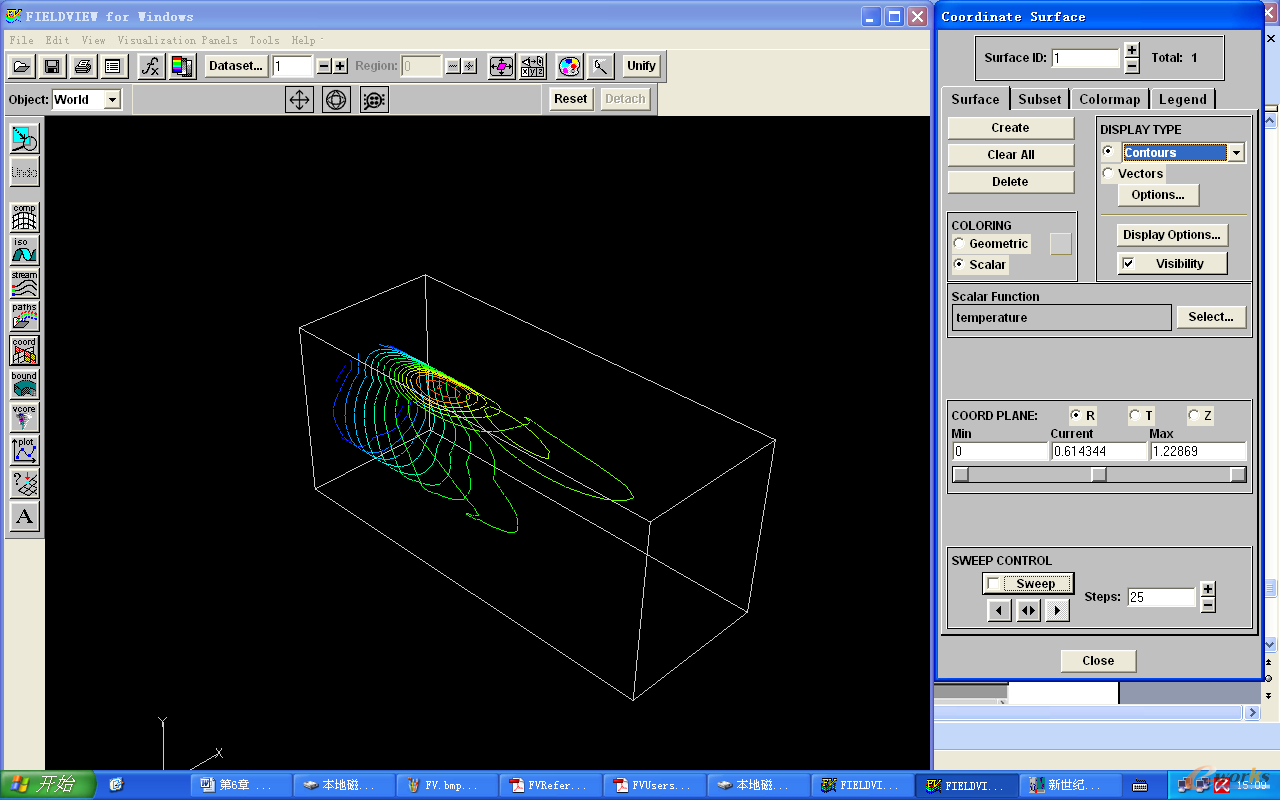Click the Display Options button

tap(1171, 235)
